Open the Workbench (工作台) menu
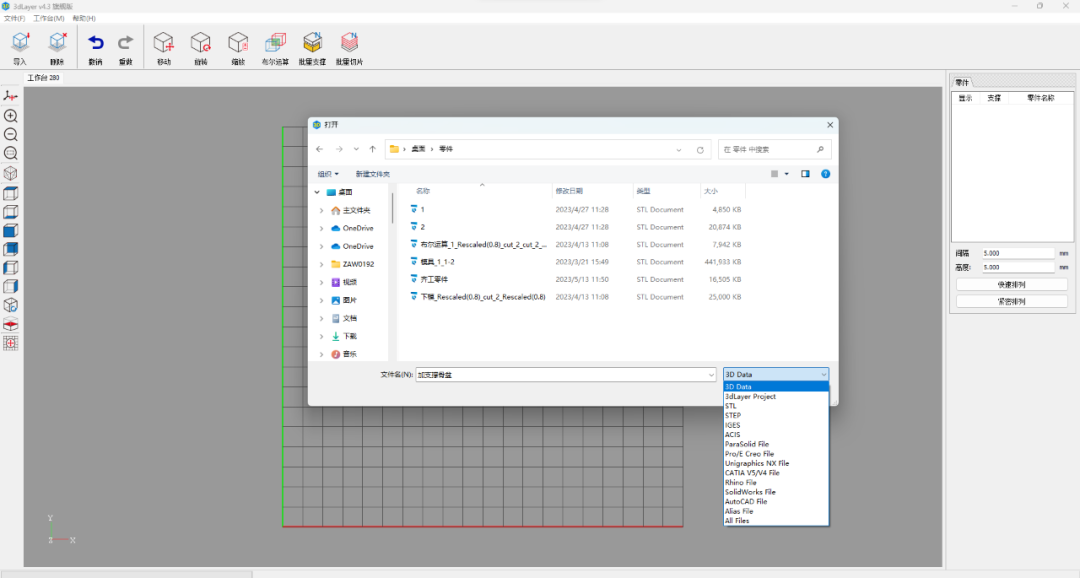Image resolution: width=1080 pixels, height=578 pixels. [x=48, y=19]
